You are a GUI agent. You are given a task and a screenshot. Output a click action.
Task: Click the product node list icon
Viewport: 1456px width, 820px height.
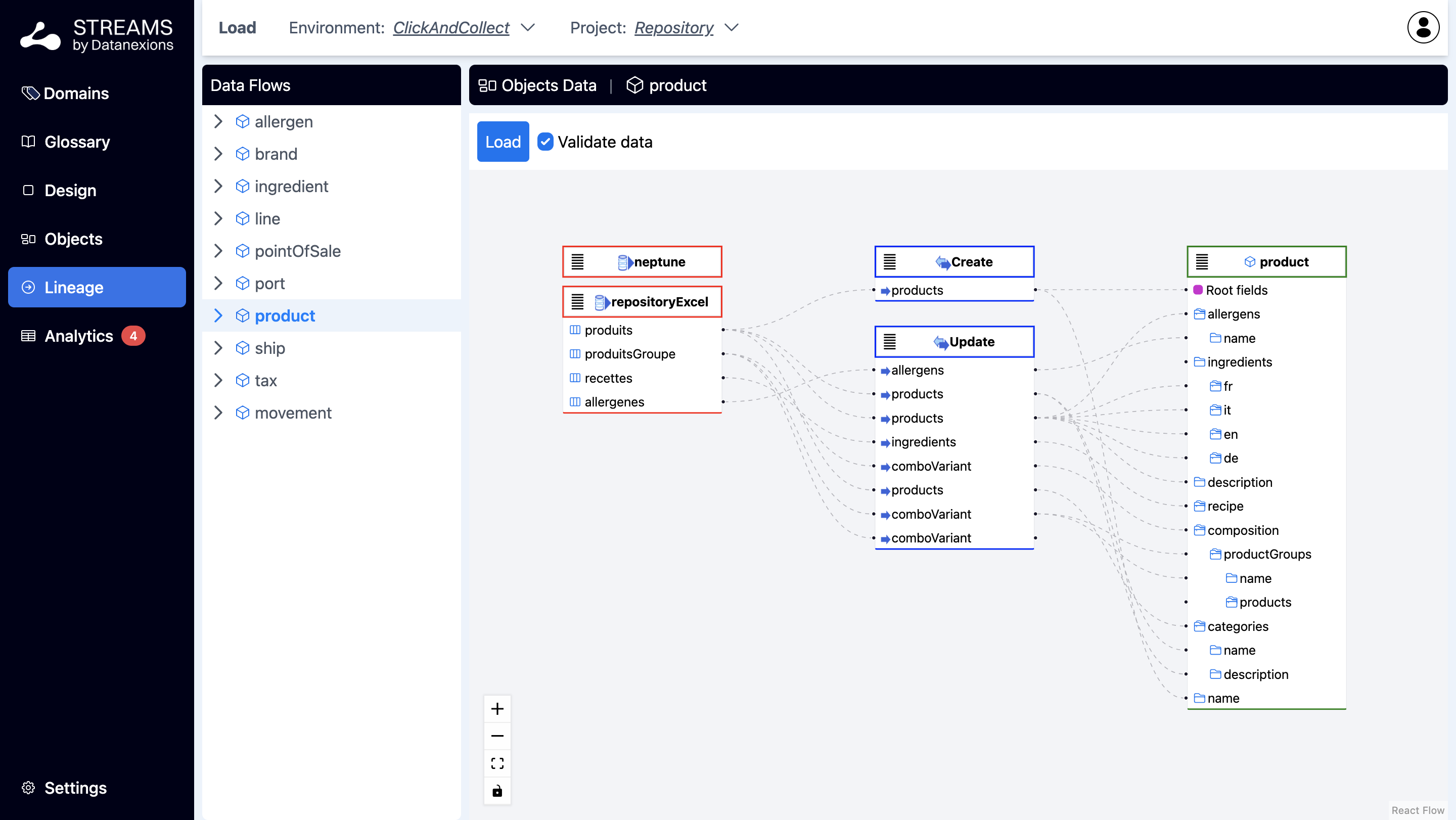pos(1202,262)
